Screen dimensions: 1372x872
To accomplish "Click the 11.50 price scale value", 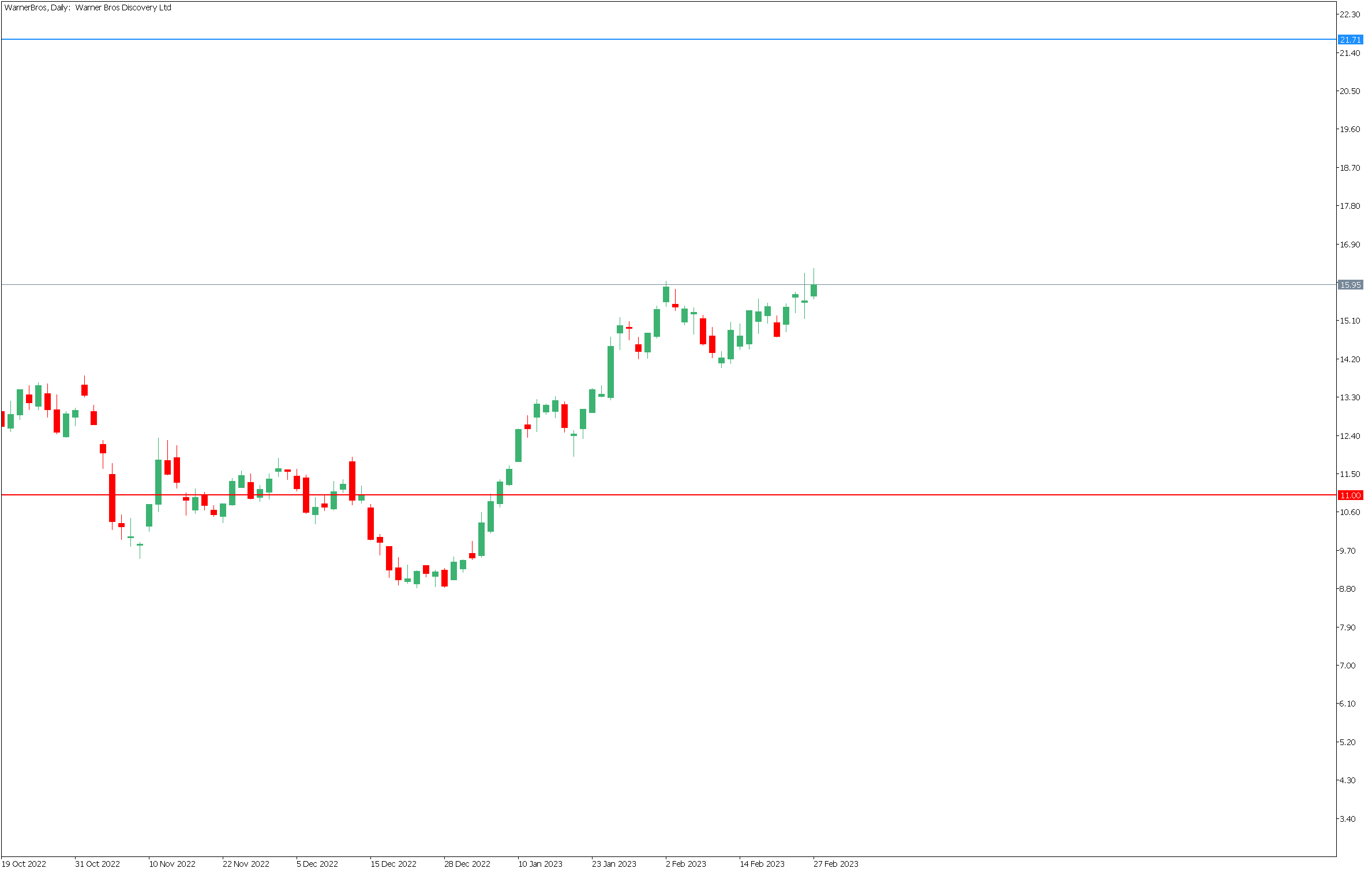I will 1349,474.
